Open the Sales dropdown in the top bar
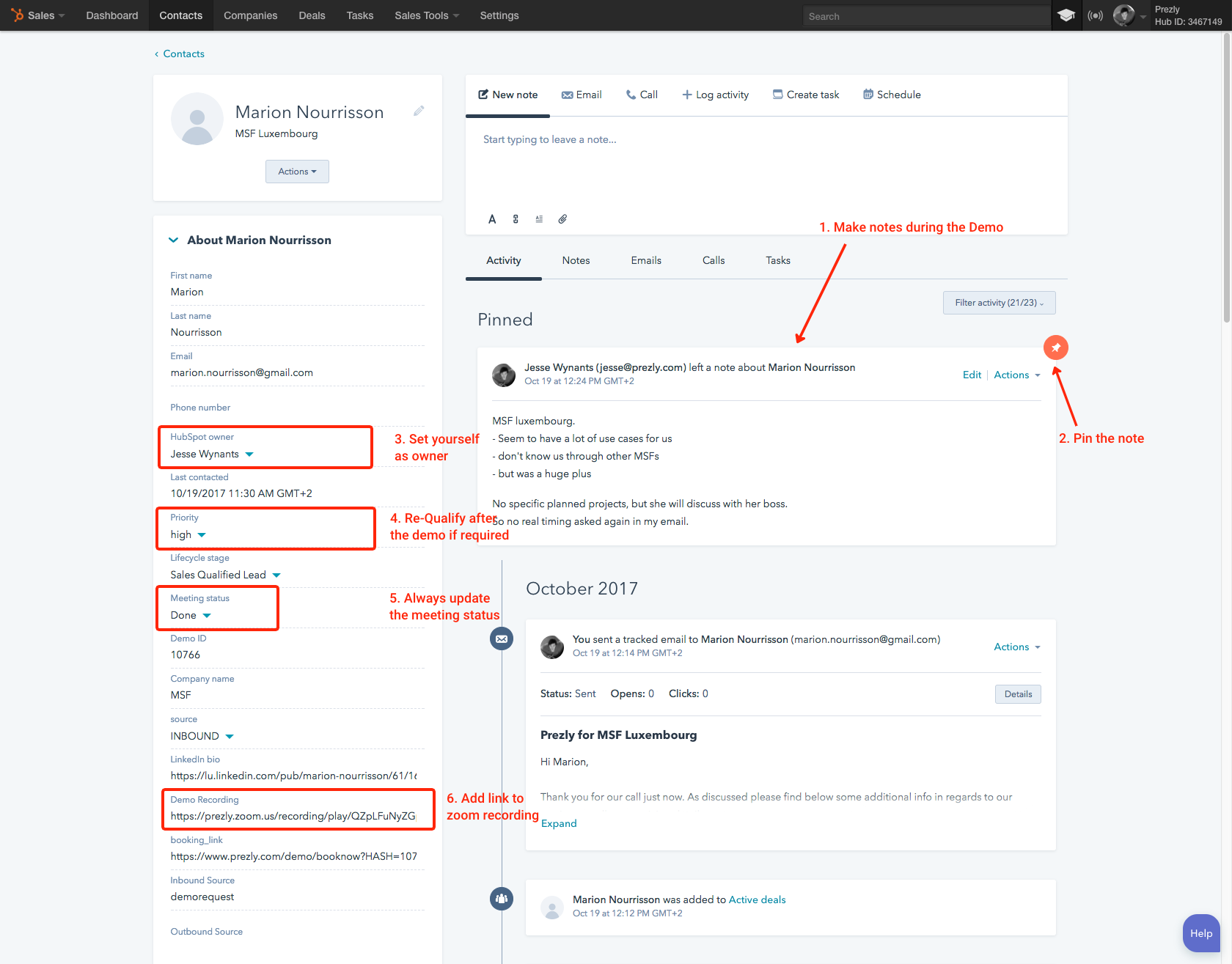 (x=46, y=15)
